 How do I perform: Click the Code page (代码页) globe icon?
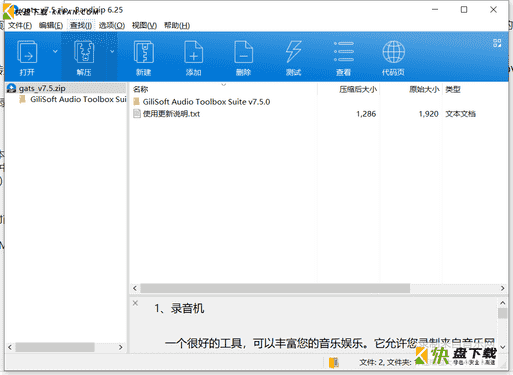[x=394, y=52]
